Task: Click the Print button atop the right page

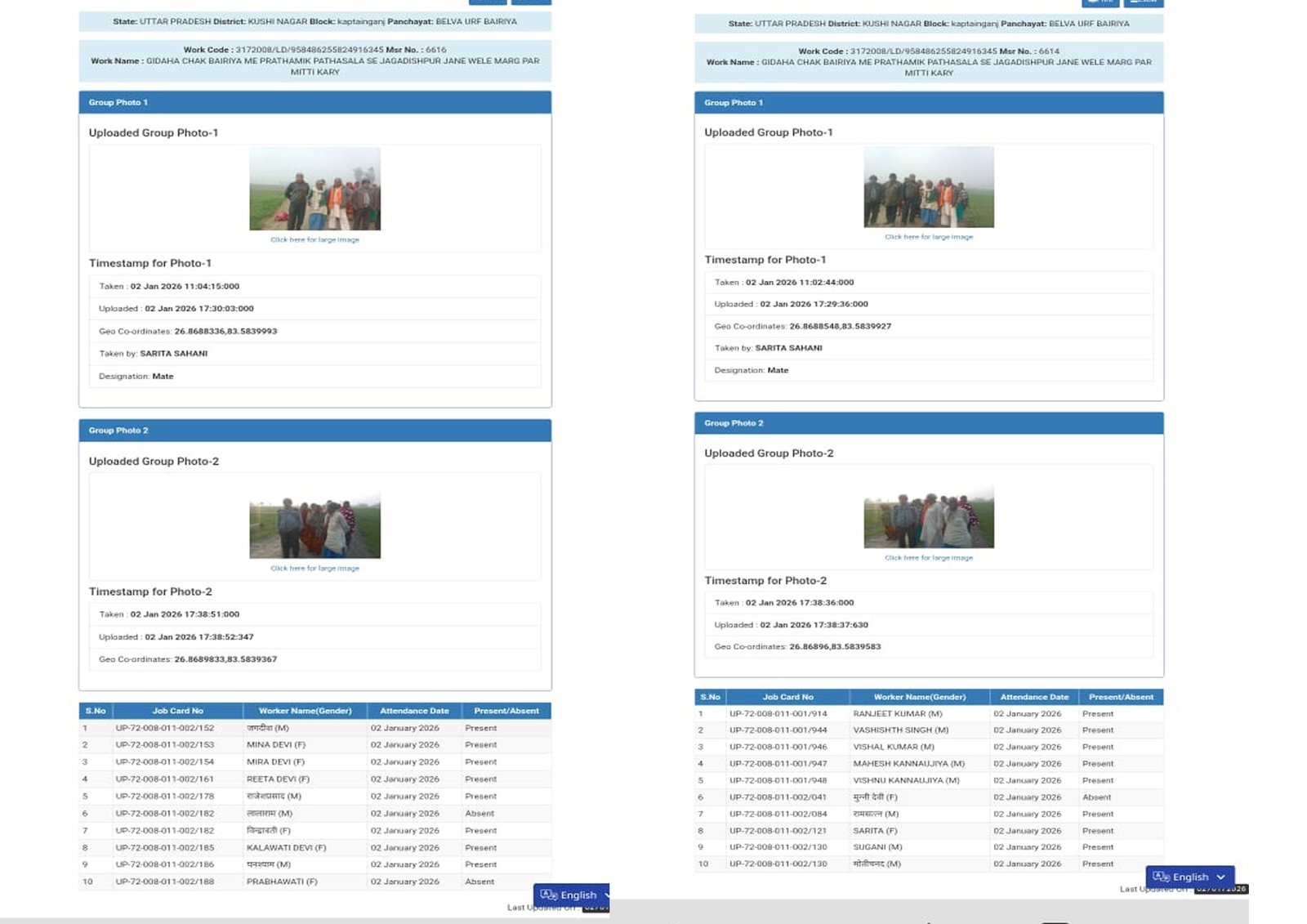Action: tap(1100, 2)
